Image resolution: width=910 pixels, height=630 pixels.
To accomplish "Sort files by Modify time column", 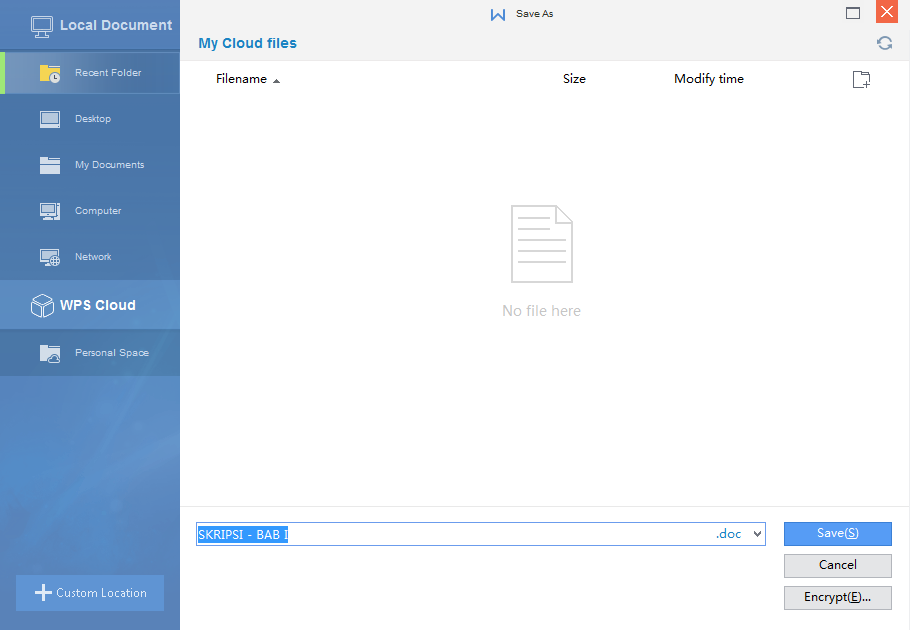I will (709, 79).
